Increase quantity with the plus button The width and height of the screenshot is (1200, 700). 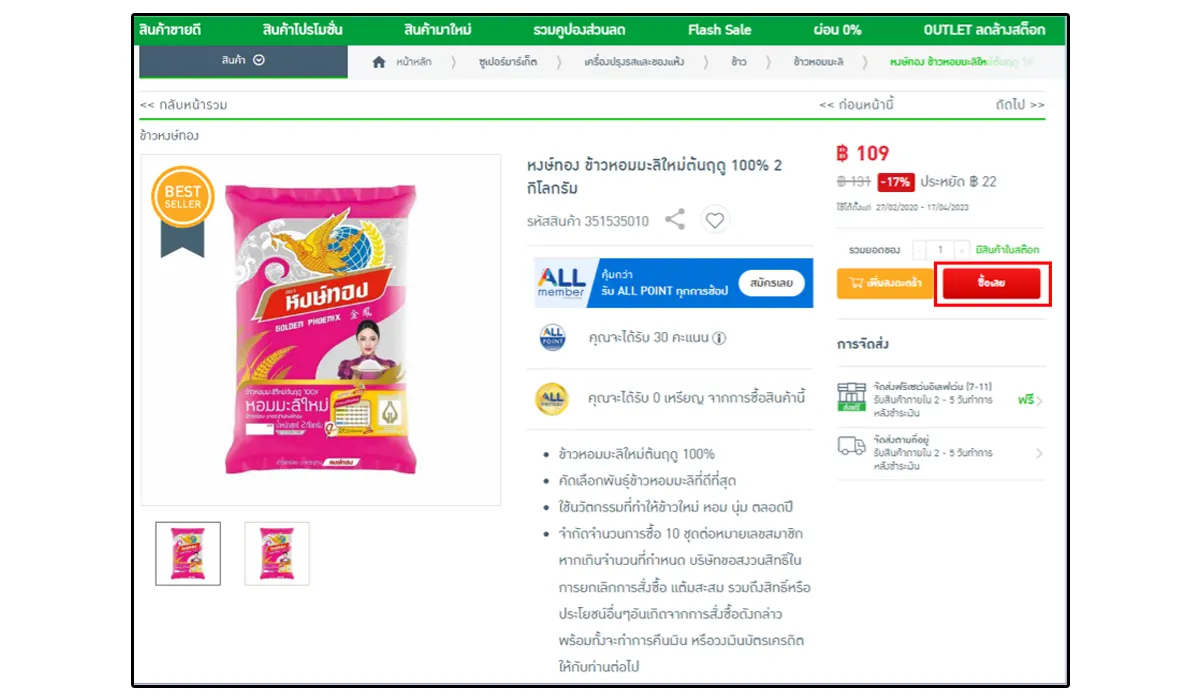[962, 249]
